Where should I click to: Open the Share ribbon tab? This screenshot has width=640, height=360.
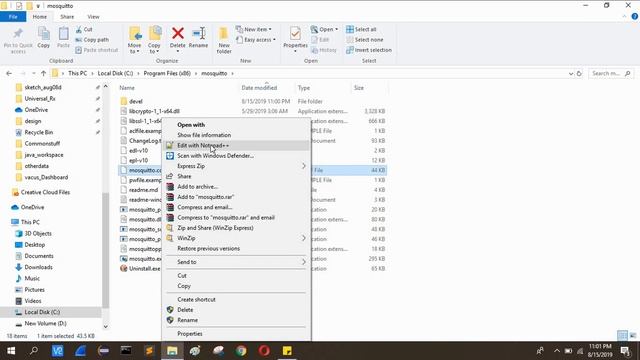67,17
